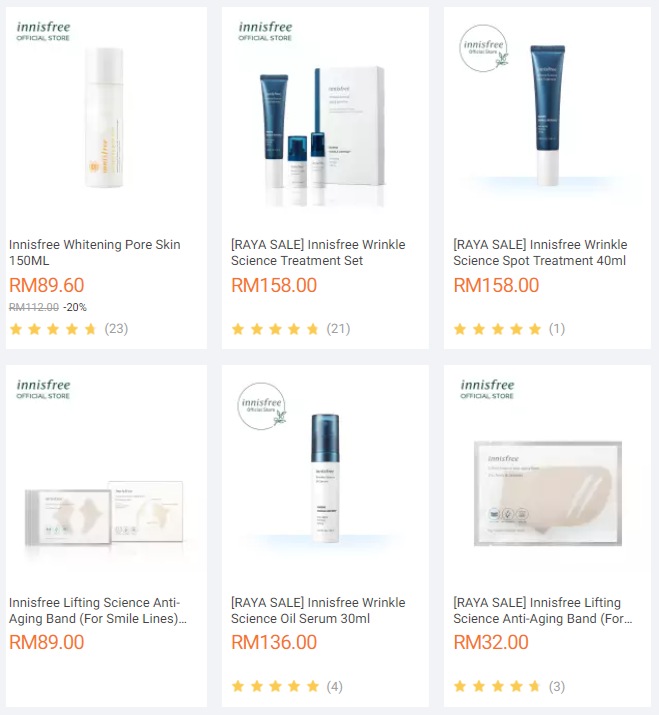Open the Smile Lines Anti-Aging Band image
This screenshot has width=659, height=715.
point(104,513)
